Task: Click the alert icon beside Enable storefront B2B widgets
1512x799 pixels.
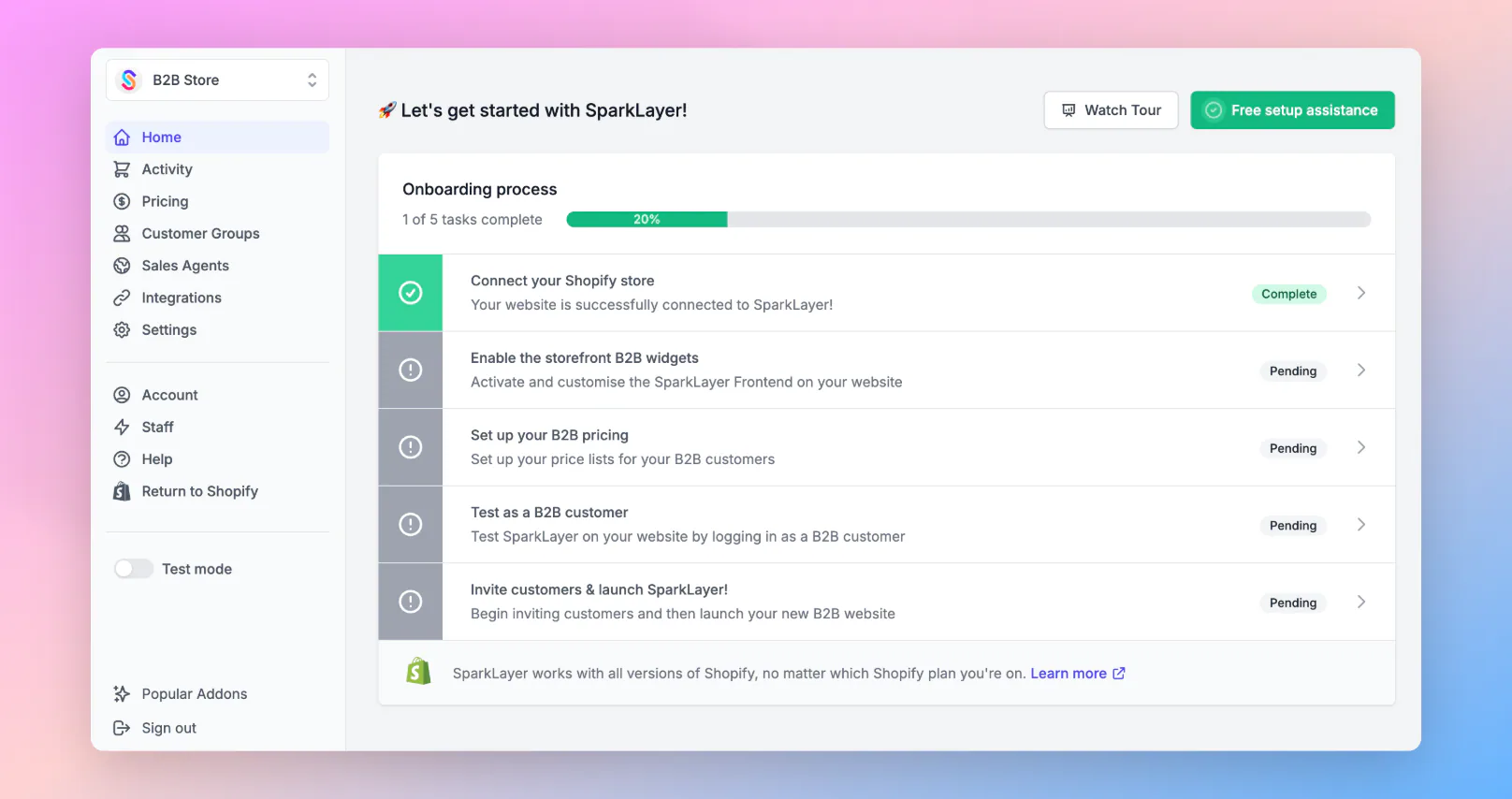Action: (411, 370)
